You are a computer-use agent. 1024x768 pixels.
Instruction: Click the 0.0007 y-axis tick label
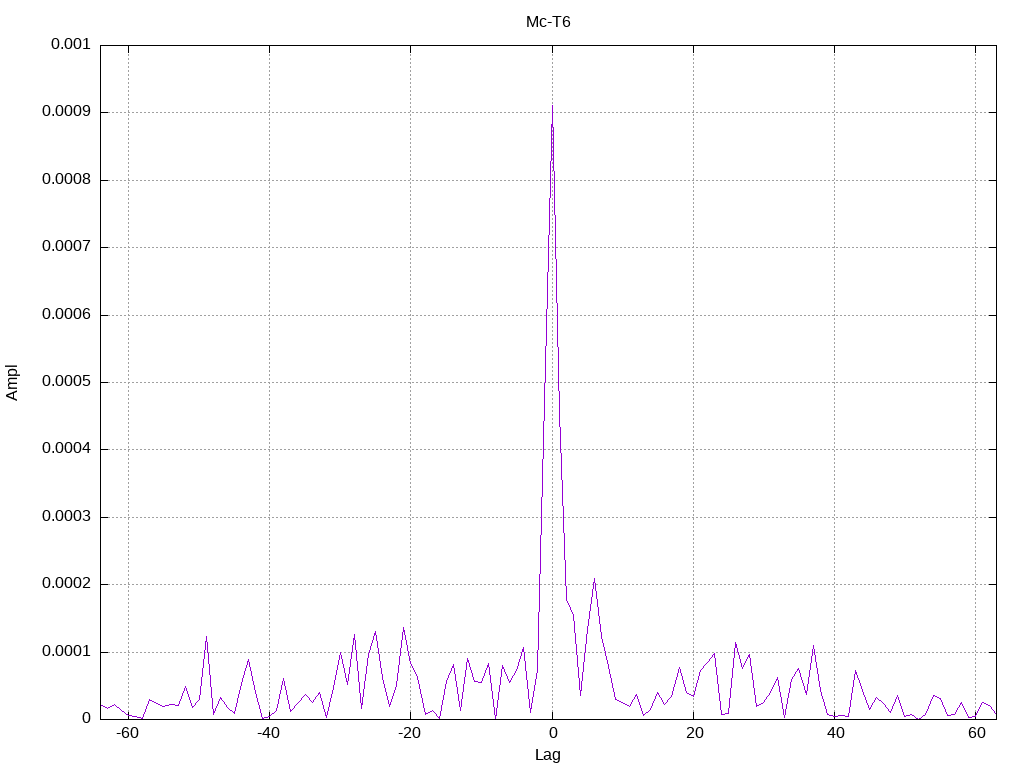(x=66, y=247)
